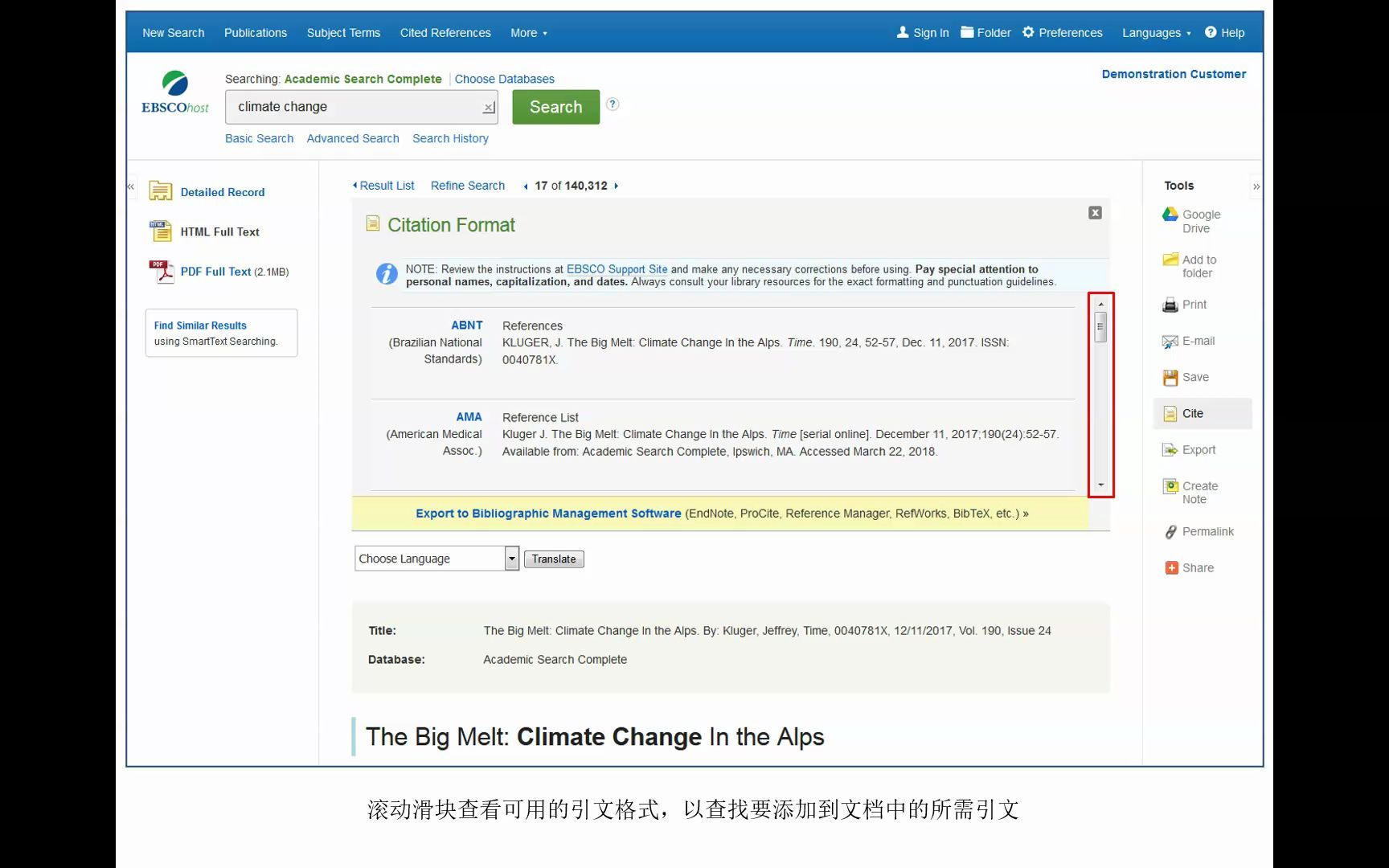Click Find Similar Results link
This screenshot has height=868, width=1389.
click(x=200, y=325)
